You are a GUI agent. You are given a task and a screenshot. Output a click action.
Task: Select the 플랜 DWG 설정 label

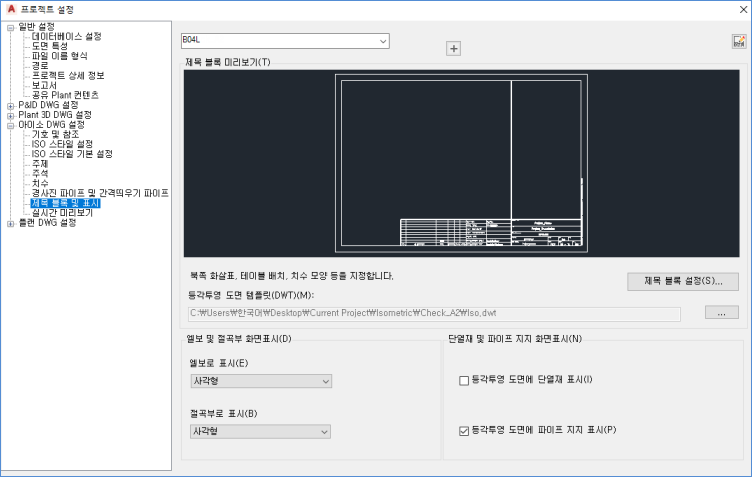pos(47,223)
